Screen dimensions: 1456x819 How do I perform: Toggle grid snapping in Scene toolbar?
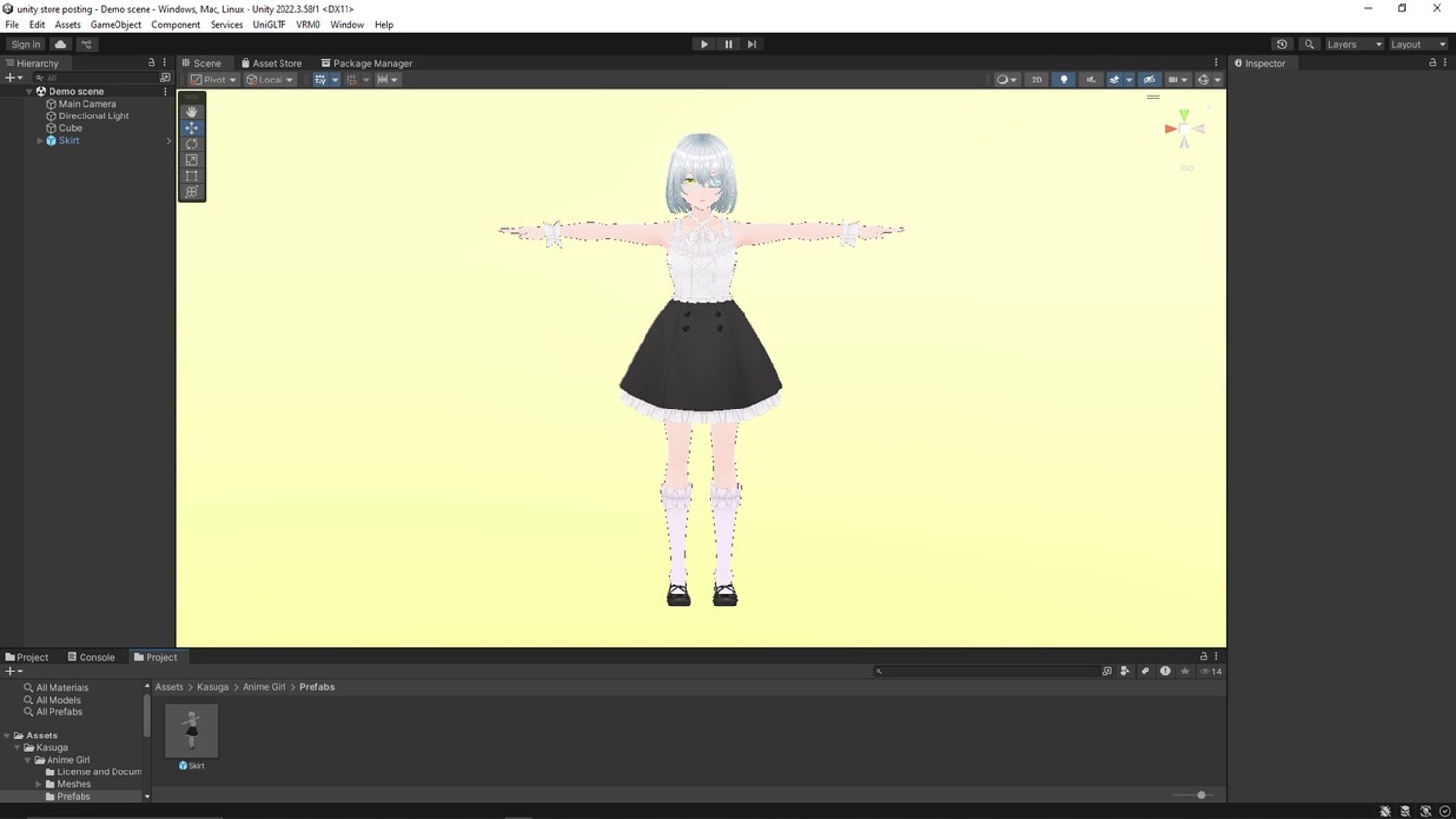352,80
